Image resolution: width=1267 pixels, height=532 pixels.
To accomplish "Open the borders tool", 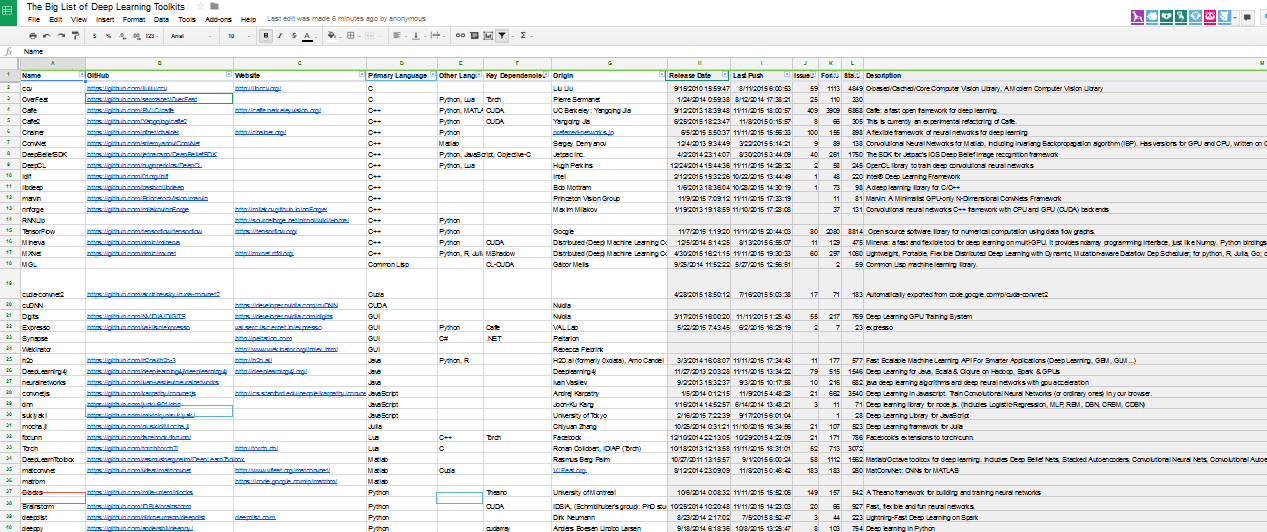I will pos(351,36).
